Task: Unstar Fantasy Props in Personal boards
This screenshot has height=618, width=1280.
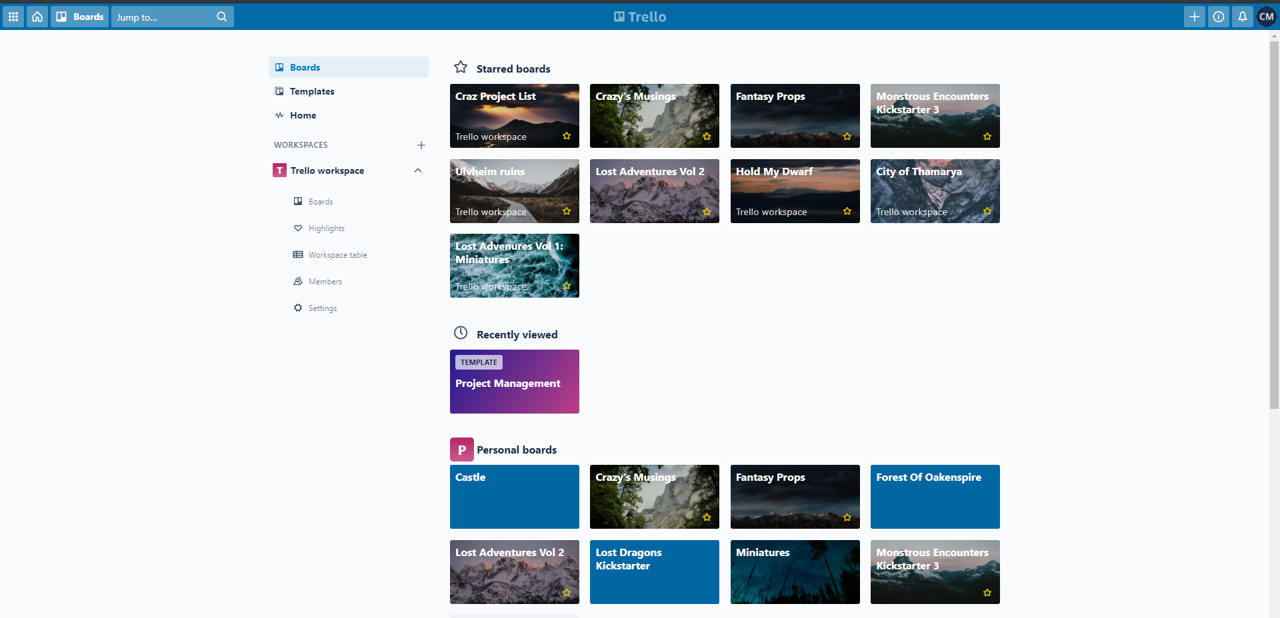Action: (847, 517)
